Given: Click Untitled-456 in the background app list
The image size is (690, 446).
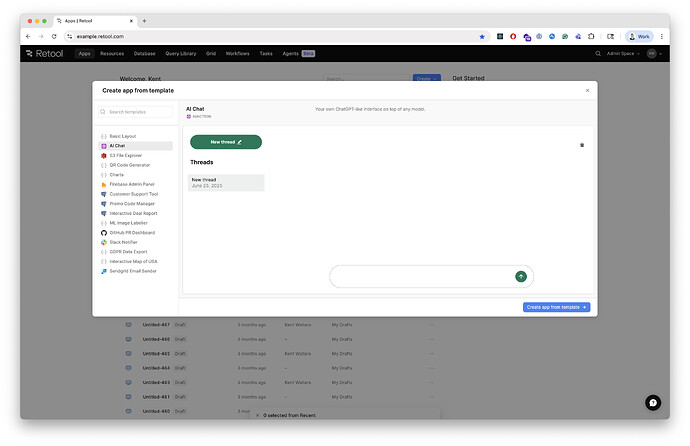Looking at the screenshot, I should pyautogui.click(x=156, y=340).
